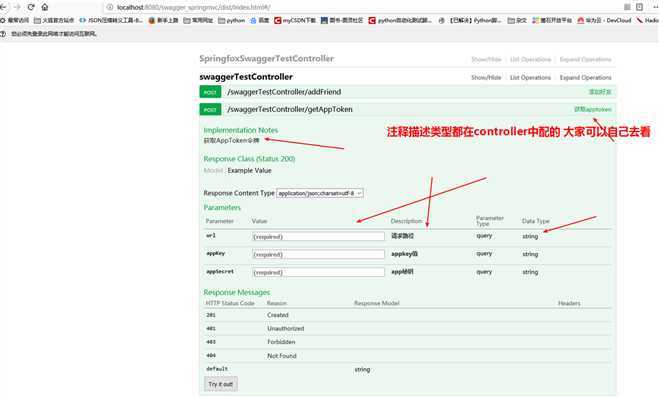Collapse the SpringfoxSwaggerTestController heading
This screenshot has width=659, height=397.
tap(266, 58)
